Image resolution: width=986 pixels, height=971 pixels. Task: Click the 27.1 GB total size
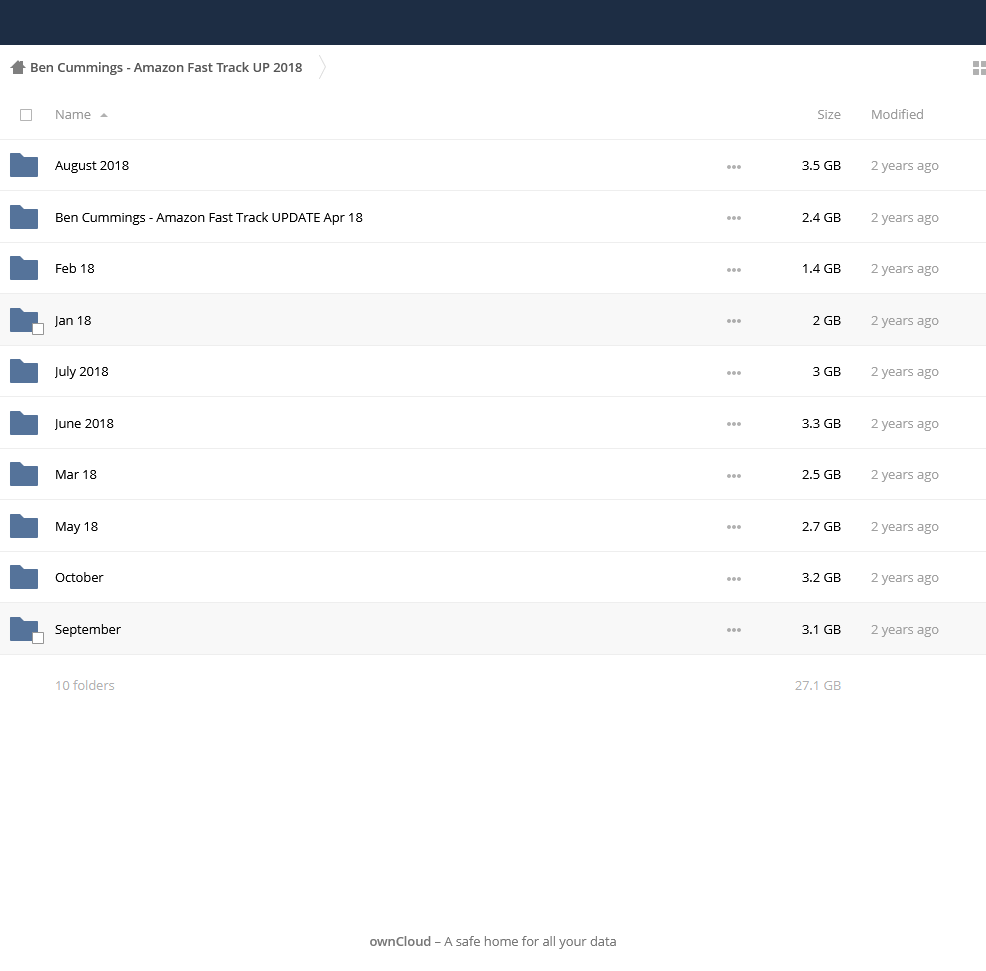[x=818, y=685]
